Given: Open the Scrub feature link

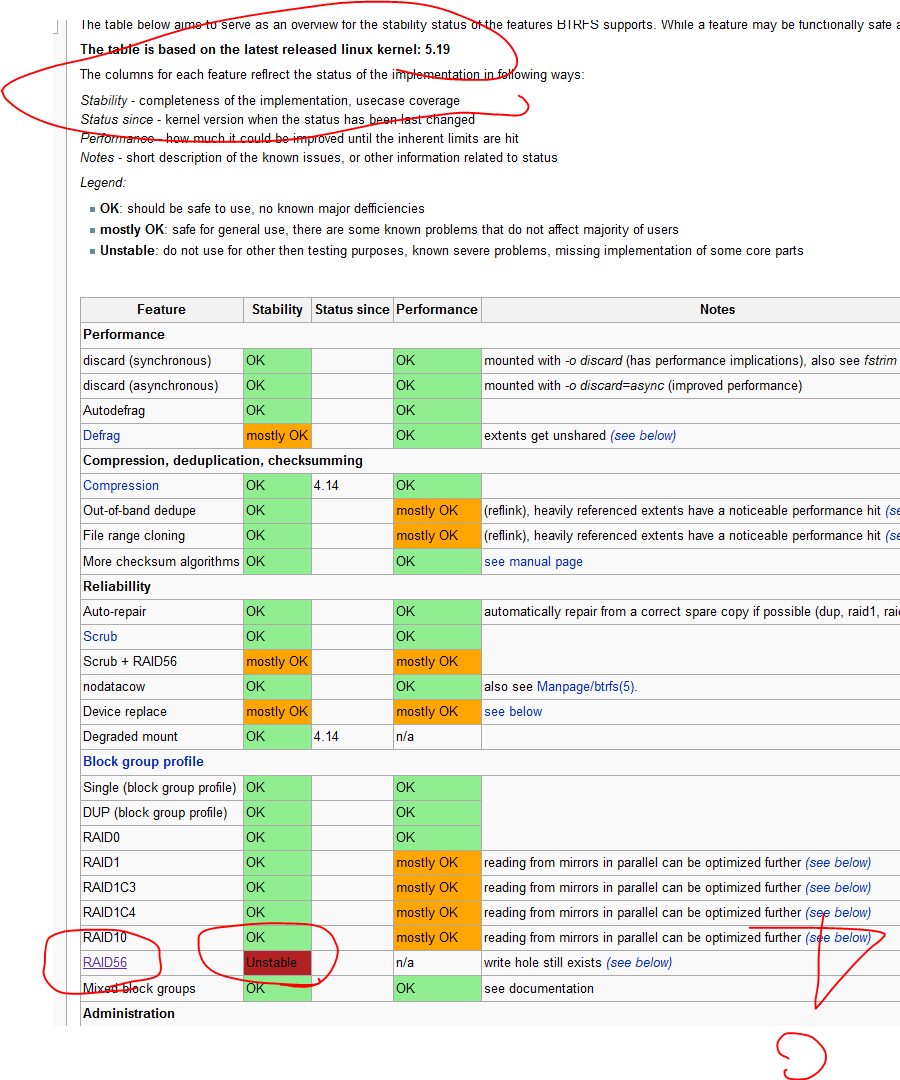Looking at the screenshot, I should 100,636.
